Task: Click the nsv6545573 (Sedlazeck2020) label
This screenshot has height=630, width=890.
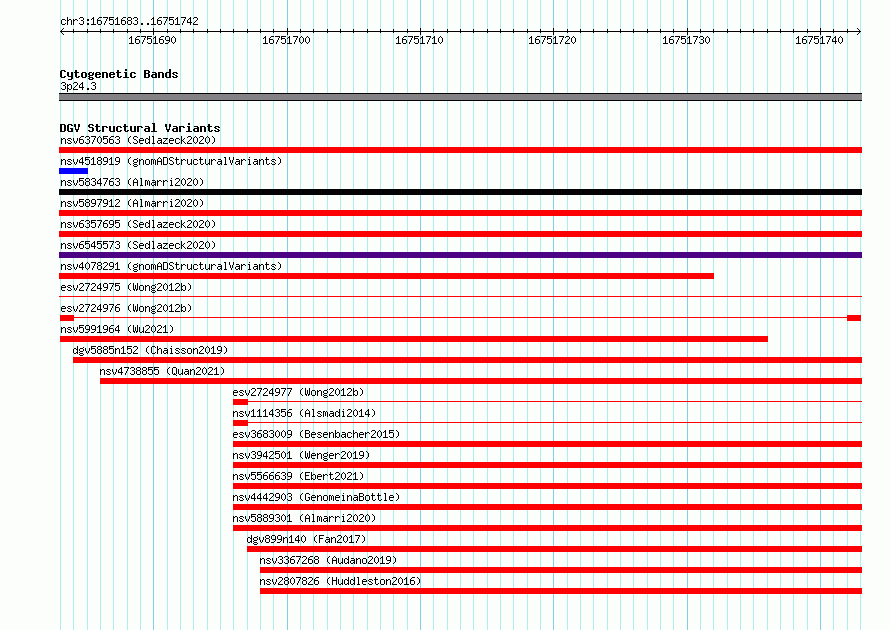Action: [x=138, y=245]
